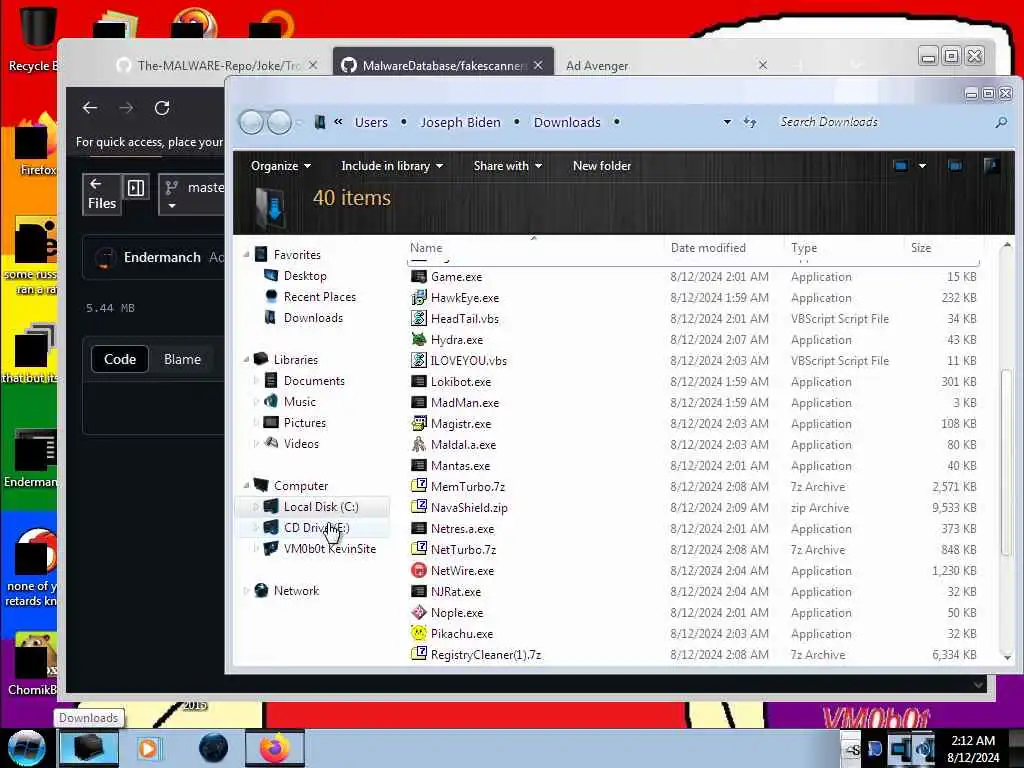The width and height of the screenshot is (1024, 768).
Task: Click Downloads breadcrumb
Action: pos(567,122)
